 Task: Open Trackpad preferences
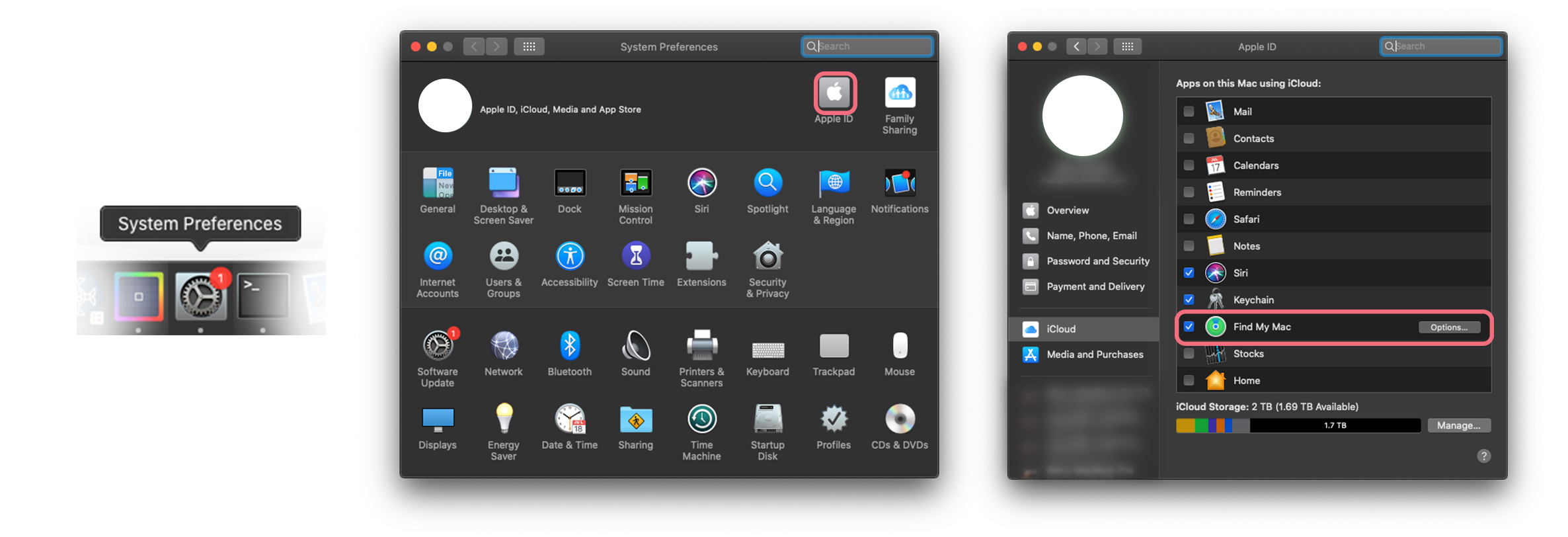(x=834, y=345)
